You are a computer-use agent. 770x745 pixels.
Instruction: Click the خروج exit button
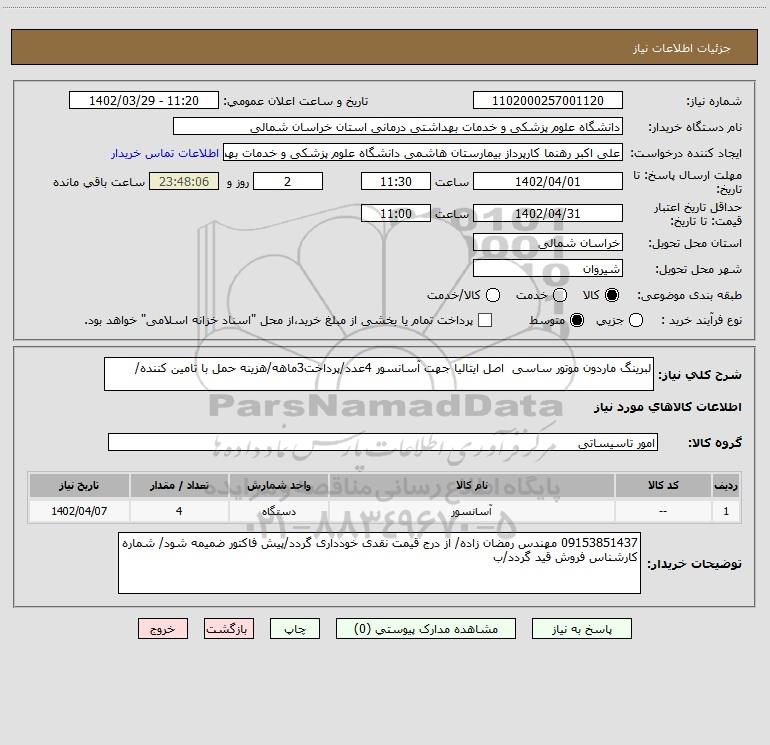[163, 629]
